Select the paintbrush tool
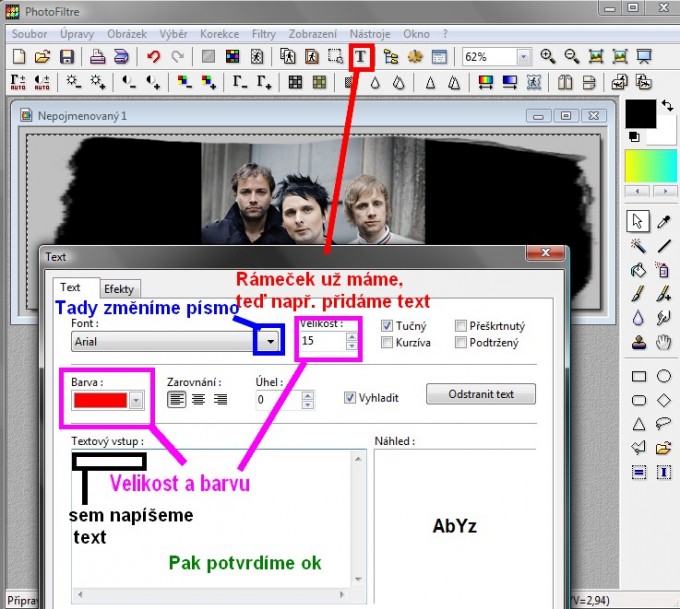Screen dimensions: 680x609 638,294
